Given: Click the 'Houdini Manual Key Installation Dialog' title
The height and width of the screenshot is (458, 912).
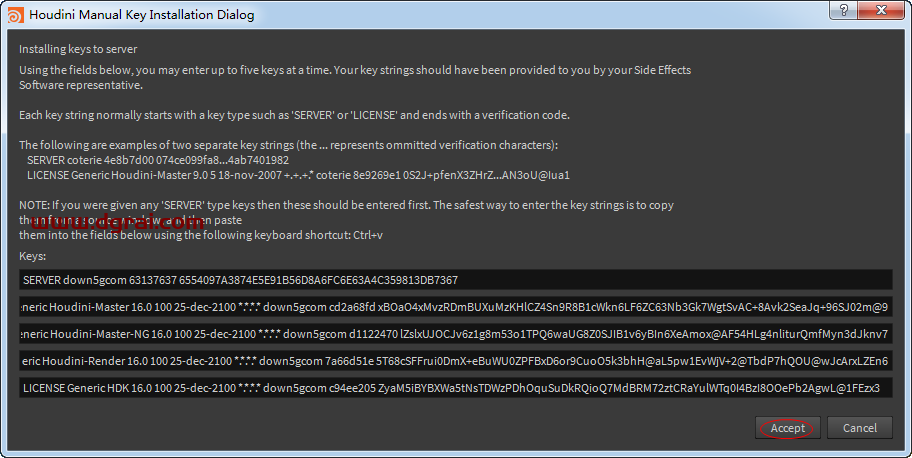Looking at the screenshot, I should pos(142,15).
